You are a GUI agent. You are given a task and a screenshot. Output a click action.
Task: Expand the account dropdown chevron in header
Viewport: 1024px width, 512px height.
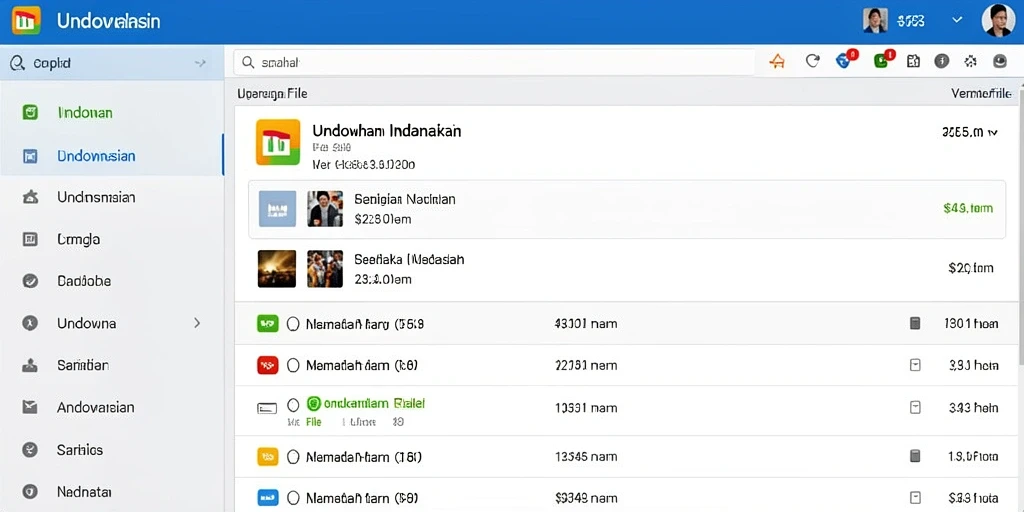pyautogui.click(x=957, y=20)
